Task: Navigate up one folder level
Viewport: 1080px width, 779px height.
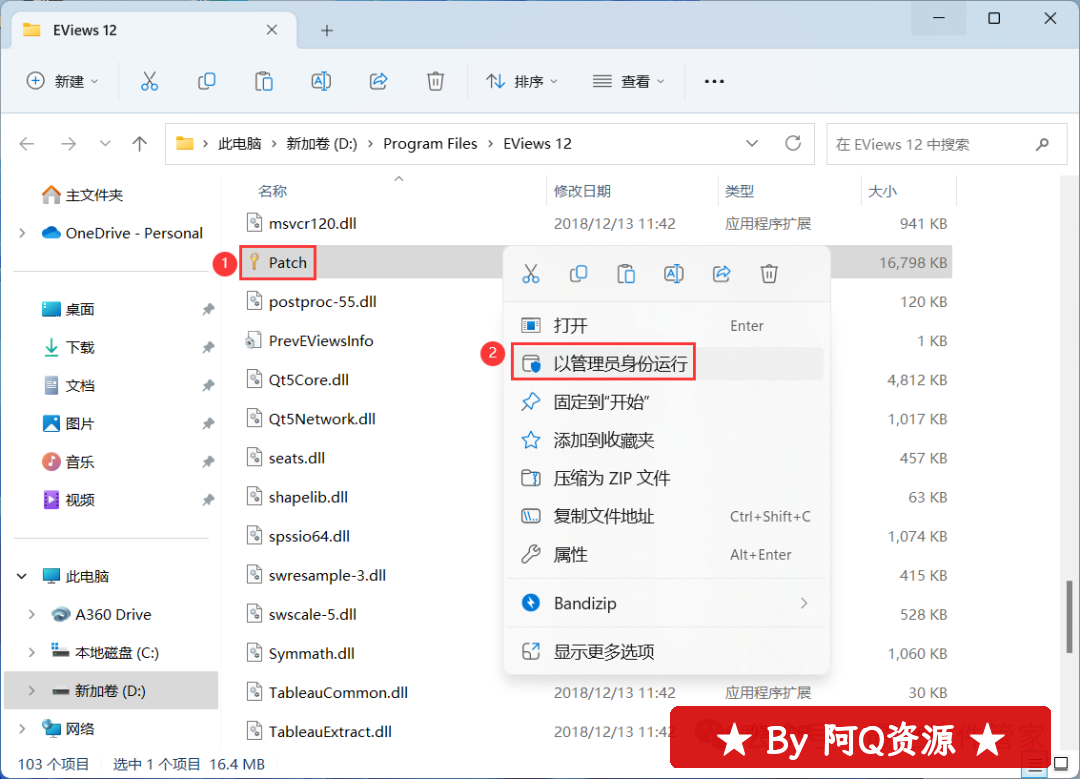Action: pos(140,144)
